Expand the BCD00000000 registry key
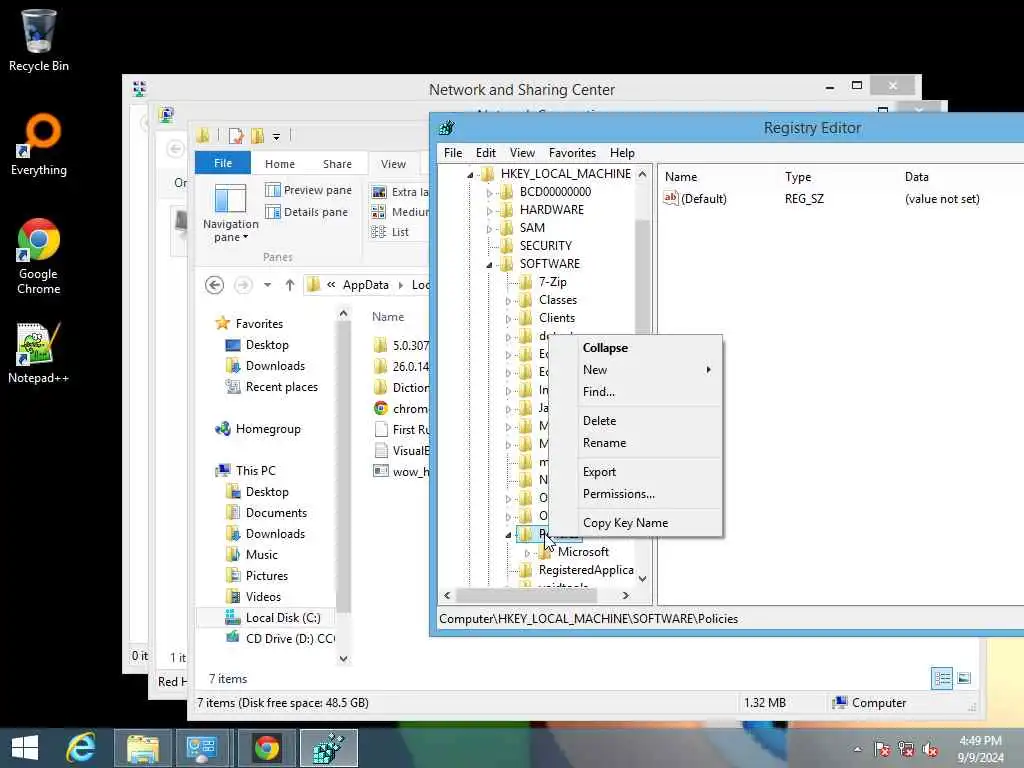Viewport: 1024px width, 768px height. (x=488, y=193)
